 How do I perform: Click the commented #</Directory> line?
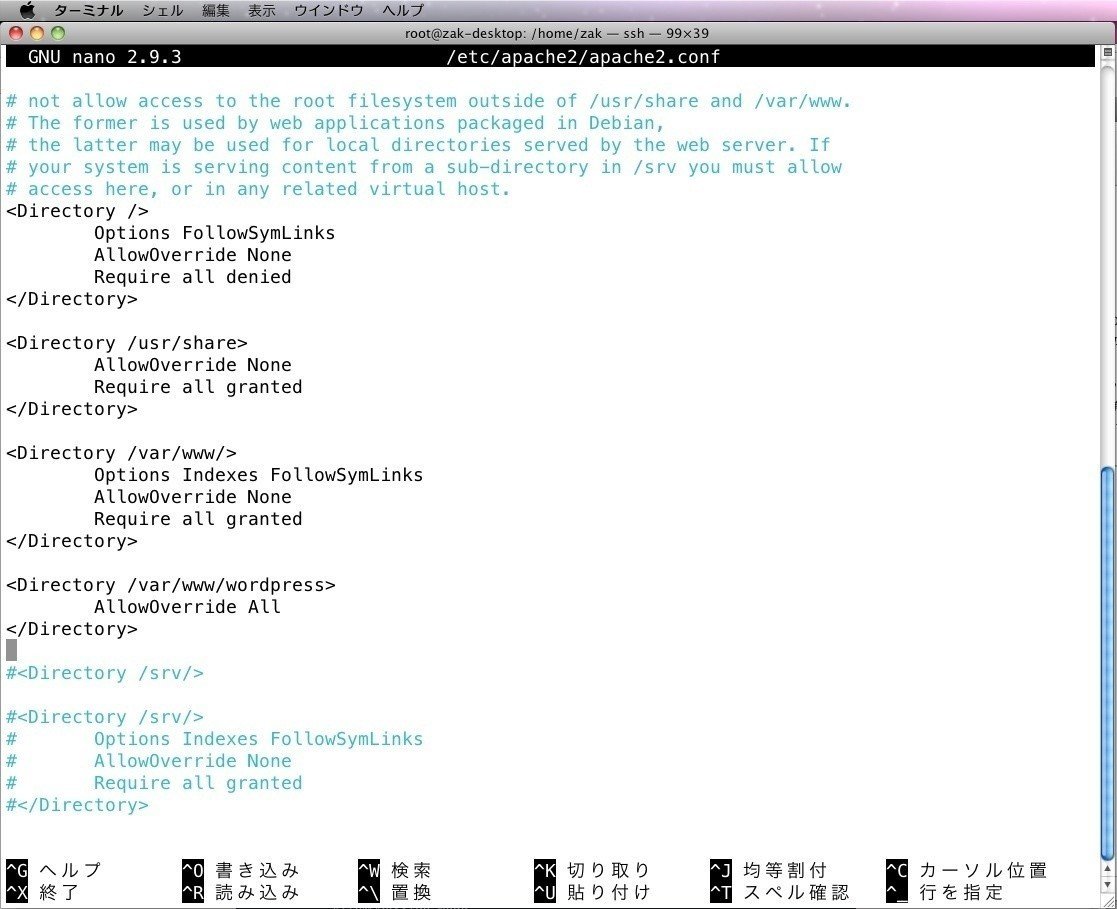(x=78, y=805)
